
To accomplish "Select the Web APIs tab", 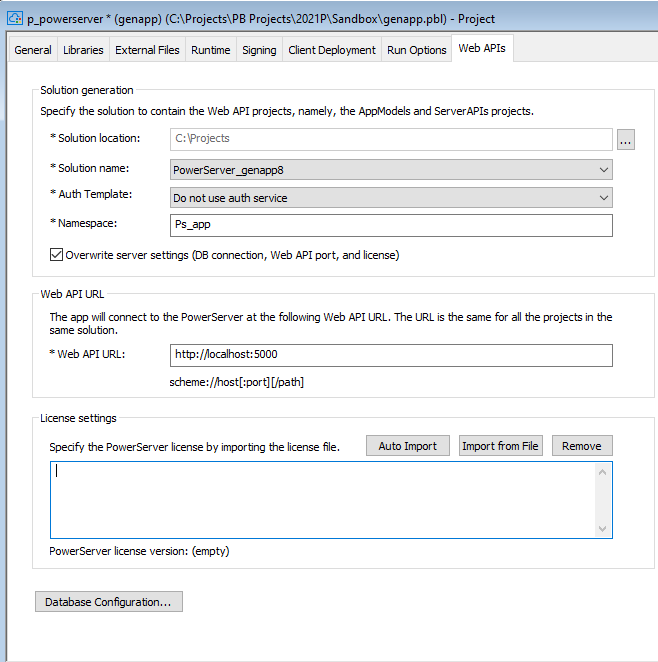I will tap(482, 48).
